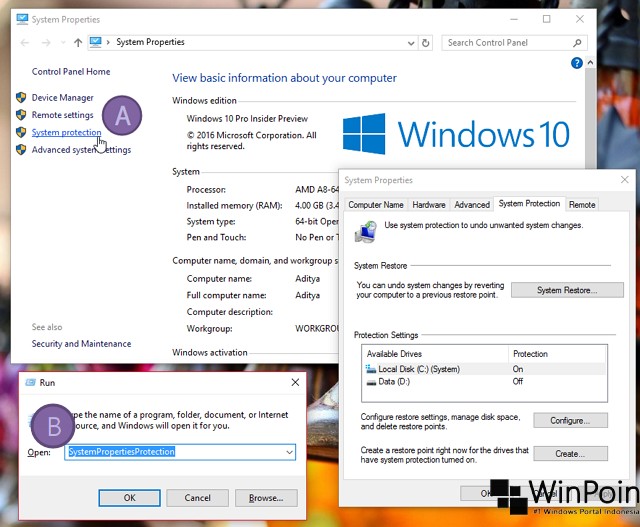Click the search magnifier icon

(x=577, y=43)
